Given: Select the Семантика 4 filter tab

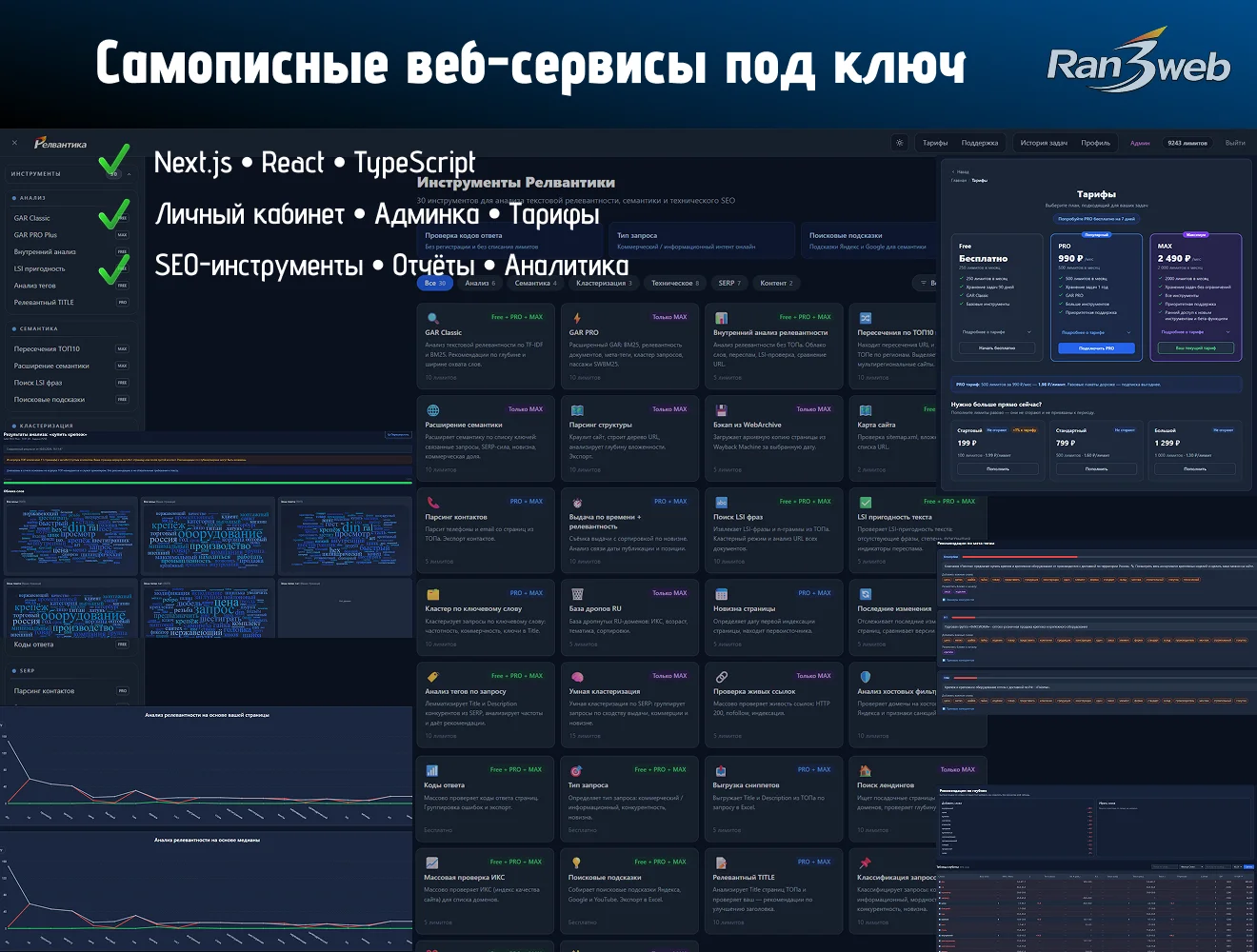Looking at the screenshot, I should point(535,283).
